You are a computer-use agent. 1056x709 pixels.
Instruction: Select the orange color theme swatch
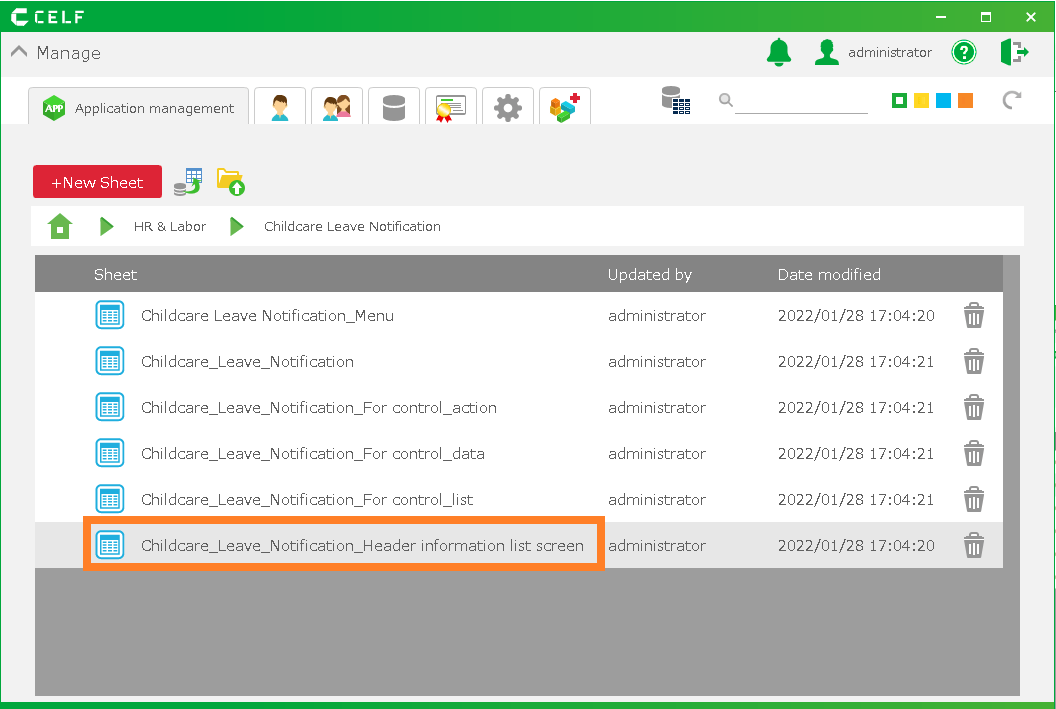pyautogui.click(x=965, y=101)
